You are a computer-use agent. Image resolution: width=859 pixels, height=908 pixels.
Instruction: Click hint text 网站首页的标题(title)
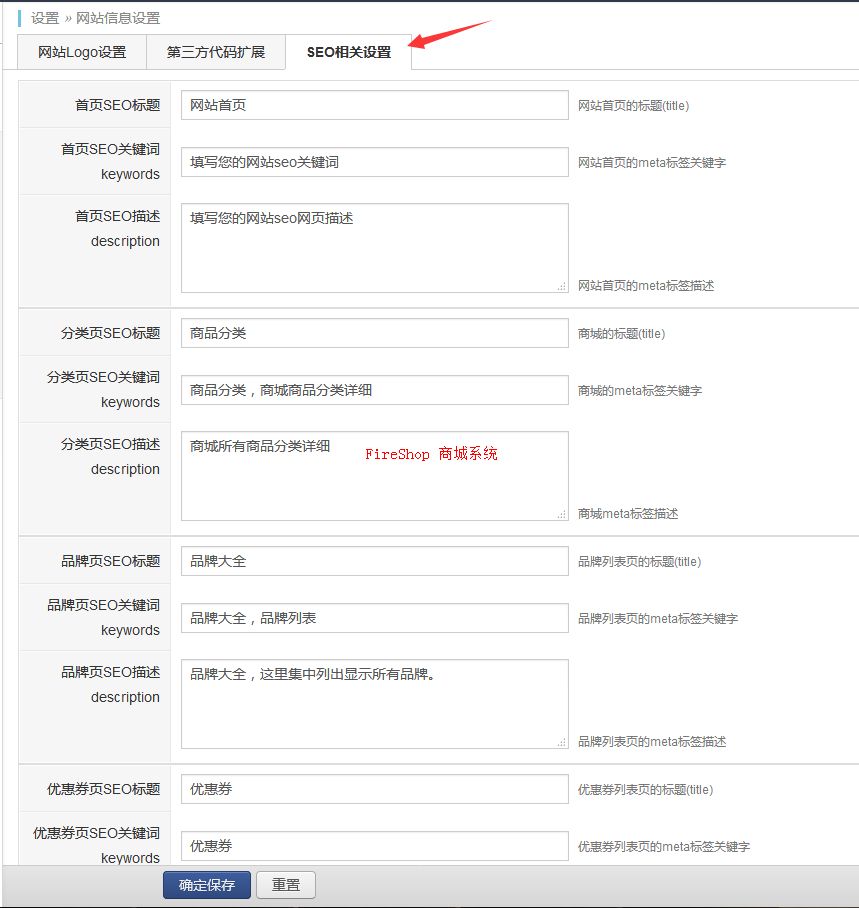[x=634, y=105]
